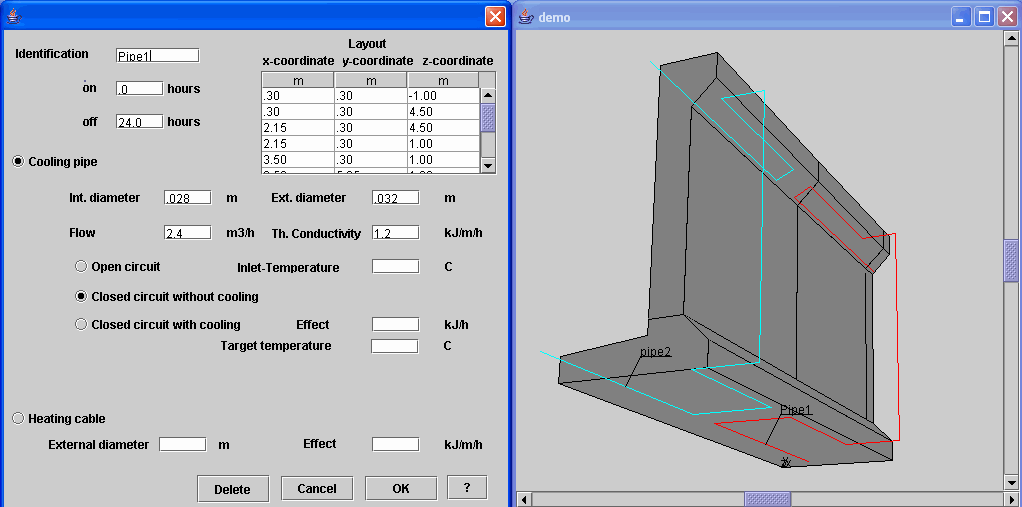Click the layout table scrollbar thumb
The width and height of the screenshot is (1022, 507).
(x=488, y=117)
